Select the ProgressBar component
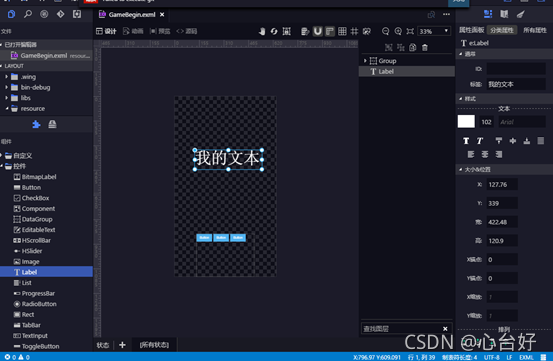The image size is (553, 361). tap(34, 293)
